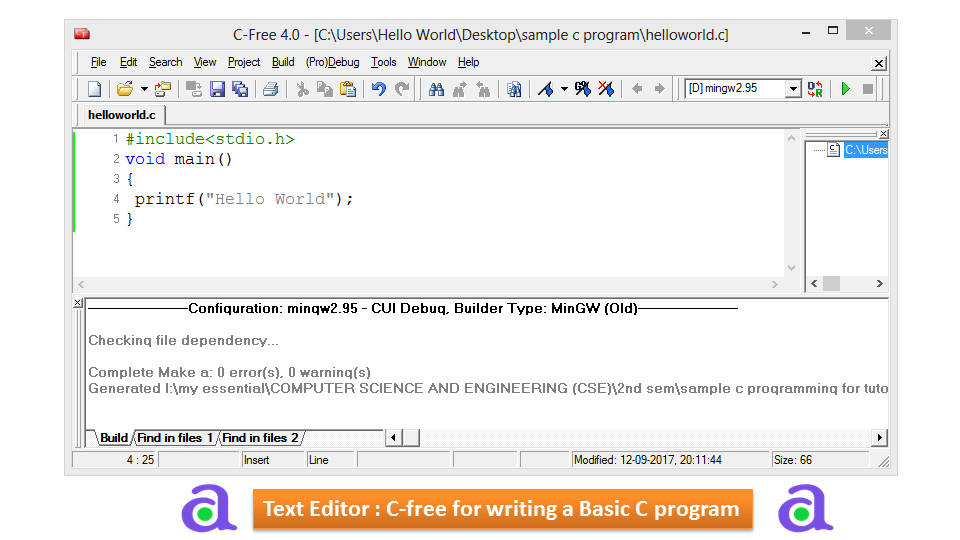Close the output panel with its X
Image resolution: width=960 pixels, height=540 pixels.
78,303
